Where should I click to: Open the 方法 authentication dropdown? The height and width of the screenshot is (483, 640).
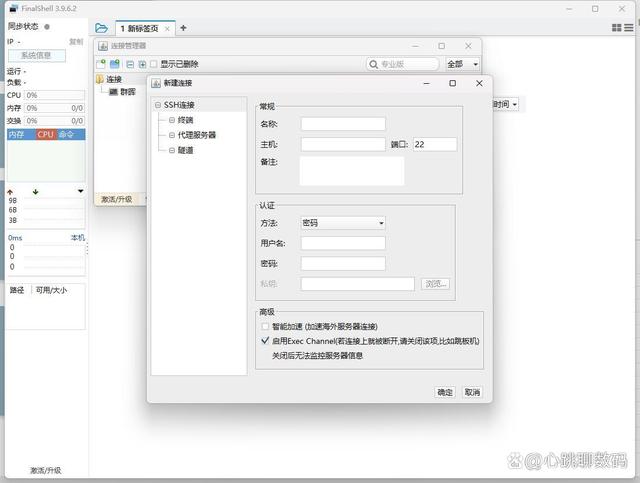pyautogui.click(x=343, y=223)
